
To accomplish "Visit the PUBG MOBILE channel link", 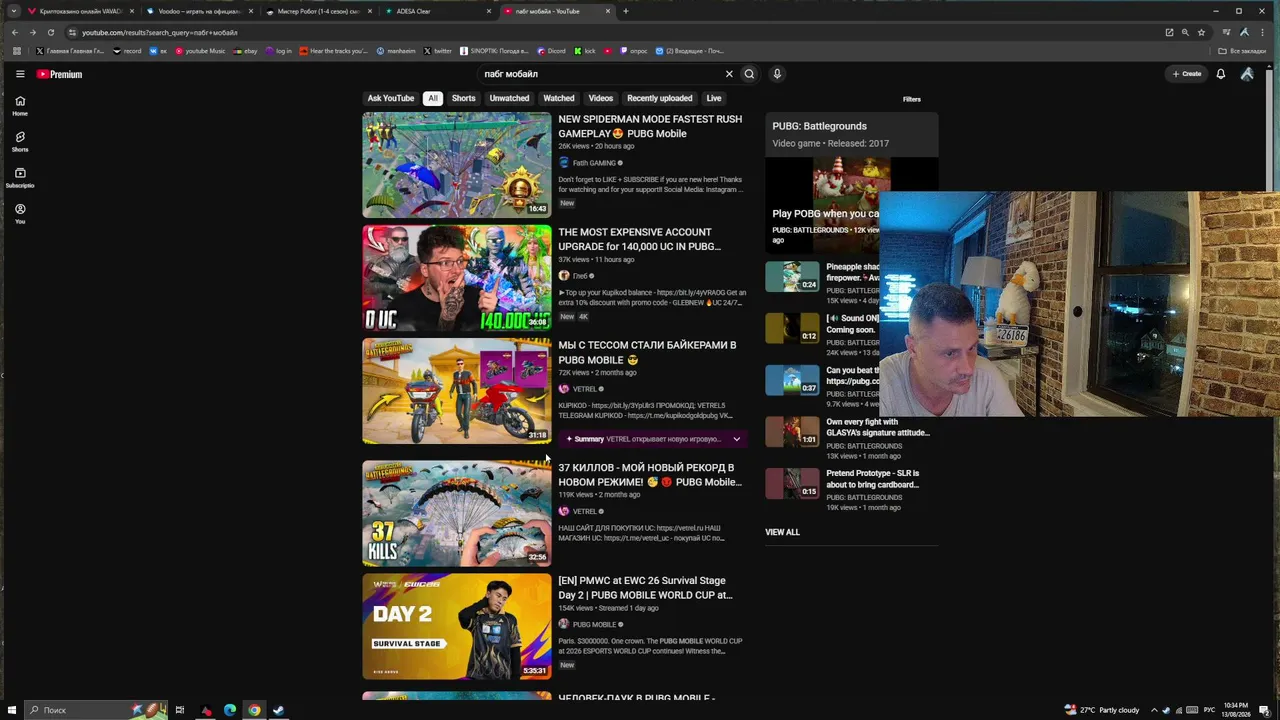I will 594,625.
